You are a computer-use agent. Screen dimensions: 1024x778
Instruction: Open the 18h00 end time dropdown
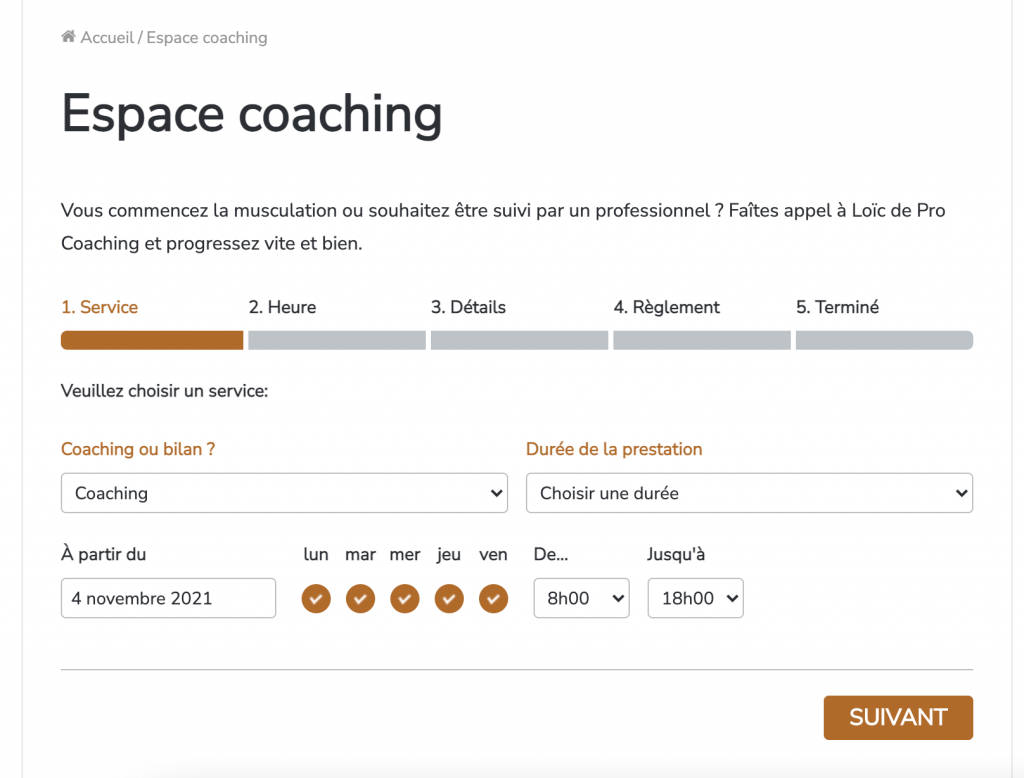[x=695, y=598]
